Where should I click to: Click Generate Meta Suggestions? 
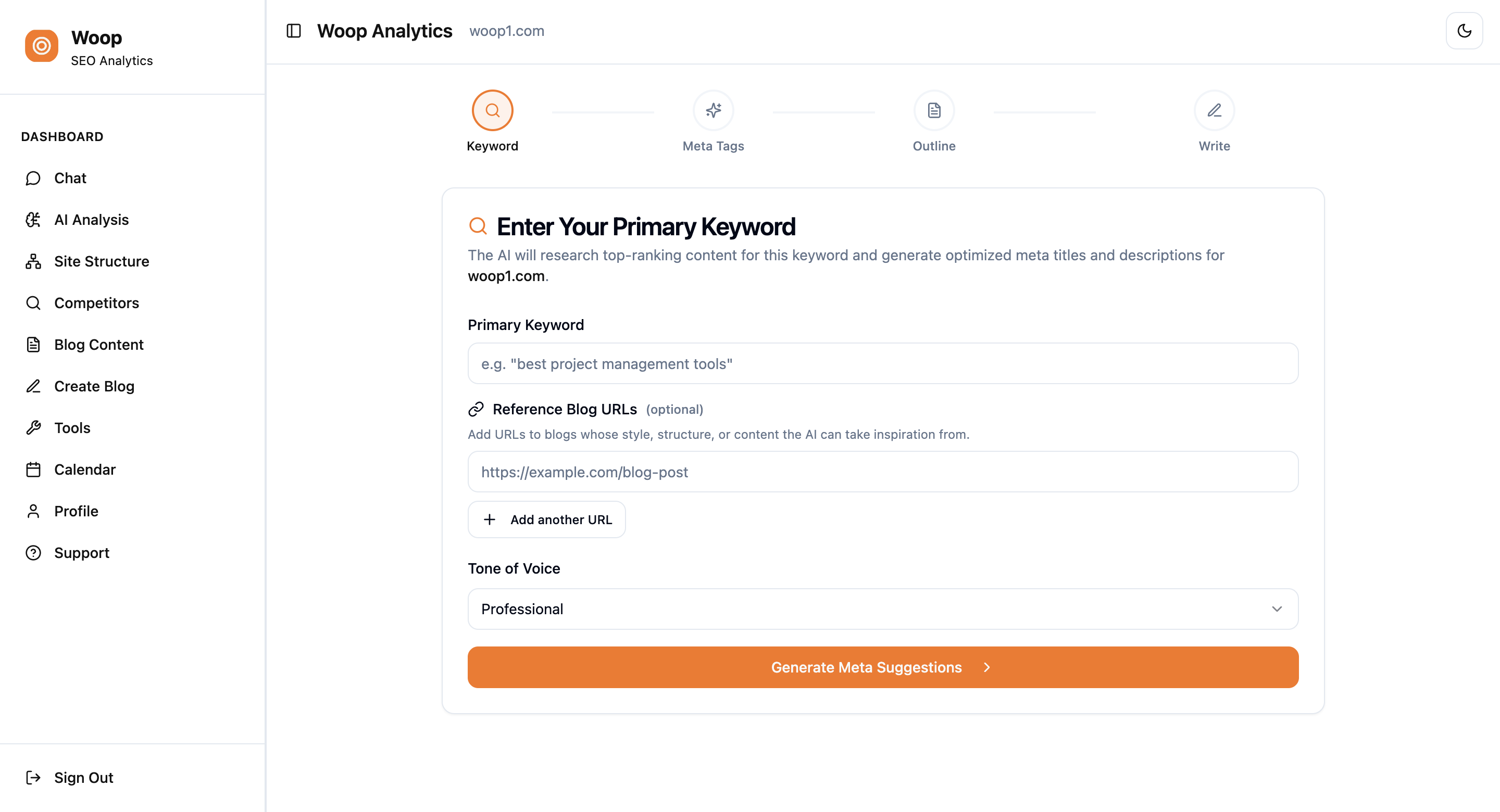tap(882, 667)
